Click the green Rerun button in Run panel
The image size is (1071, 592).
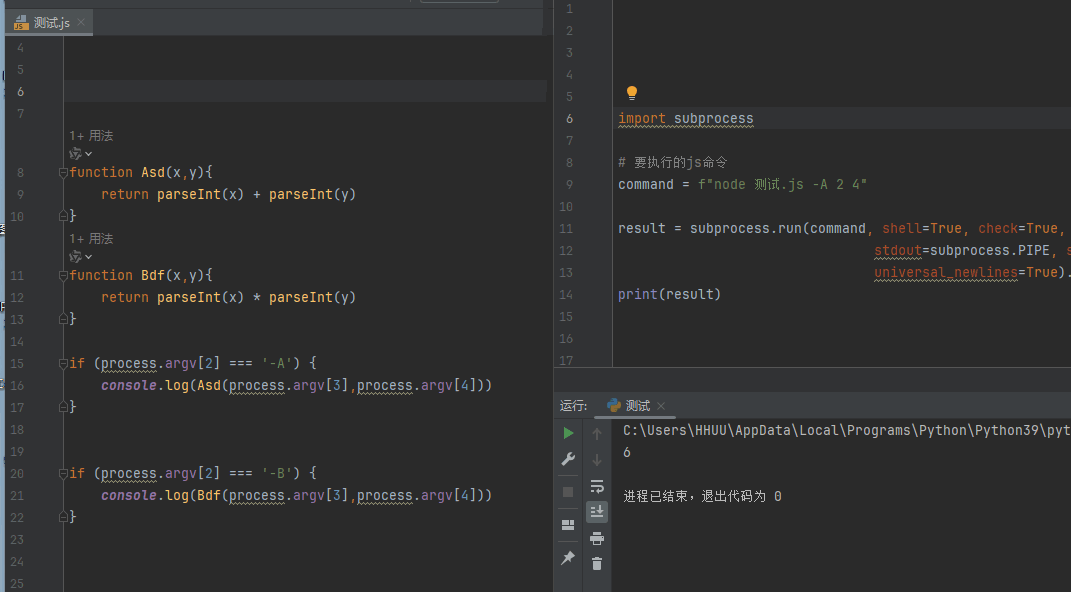(568, 433)
